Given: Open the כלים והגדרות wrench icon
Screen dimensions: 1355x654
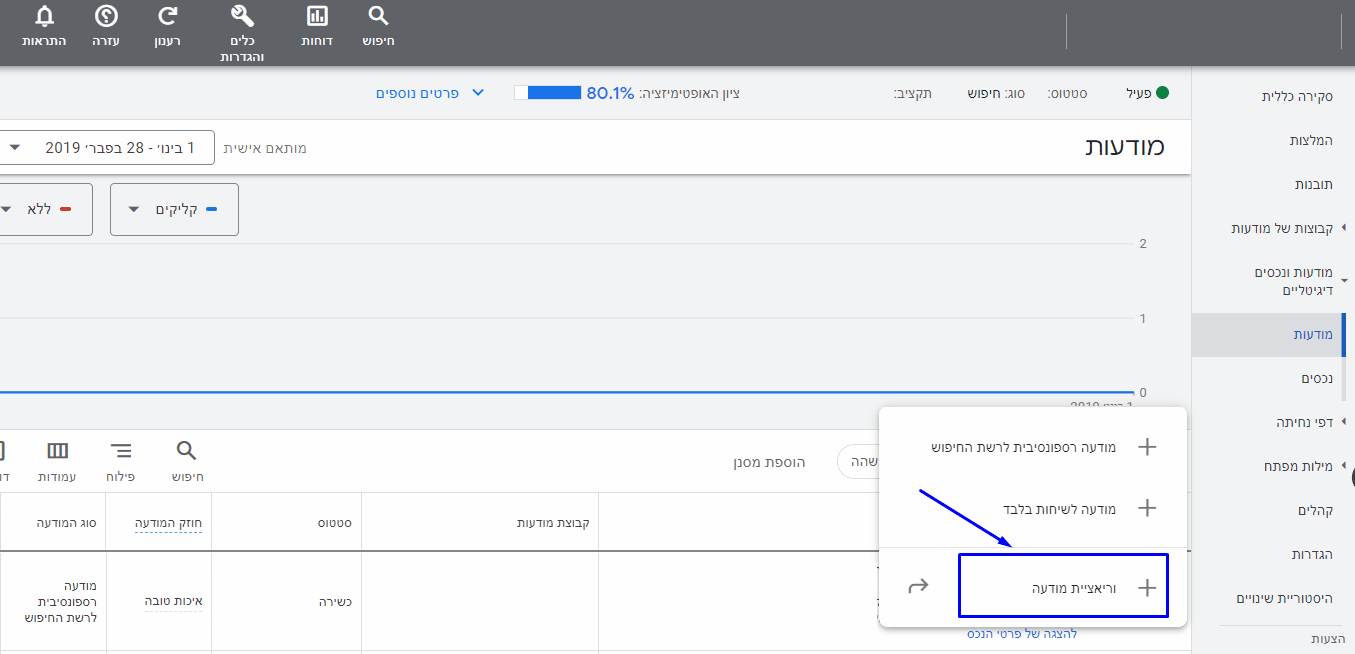Looking at the screenshot, I should tap(241, 16).
